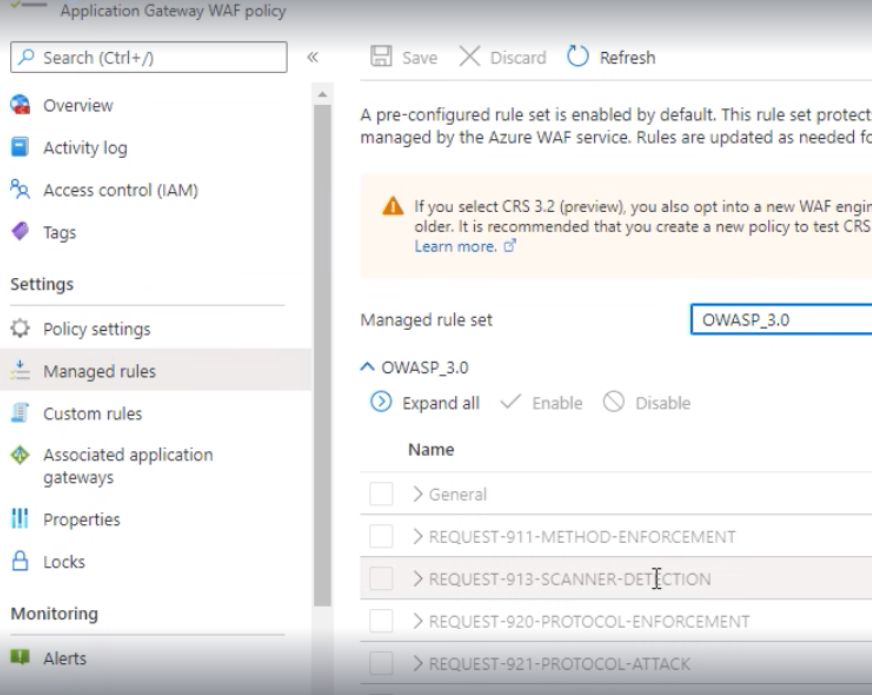872x695 pixels.
Task: Click the Refresh button label
Action: coord(627,57)
